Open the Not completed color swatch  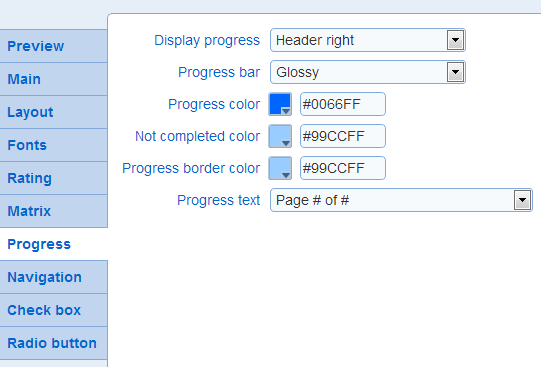(280, 136)
